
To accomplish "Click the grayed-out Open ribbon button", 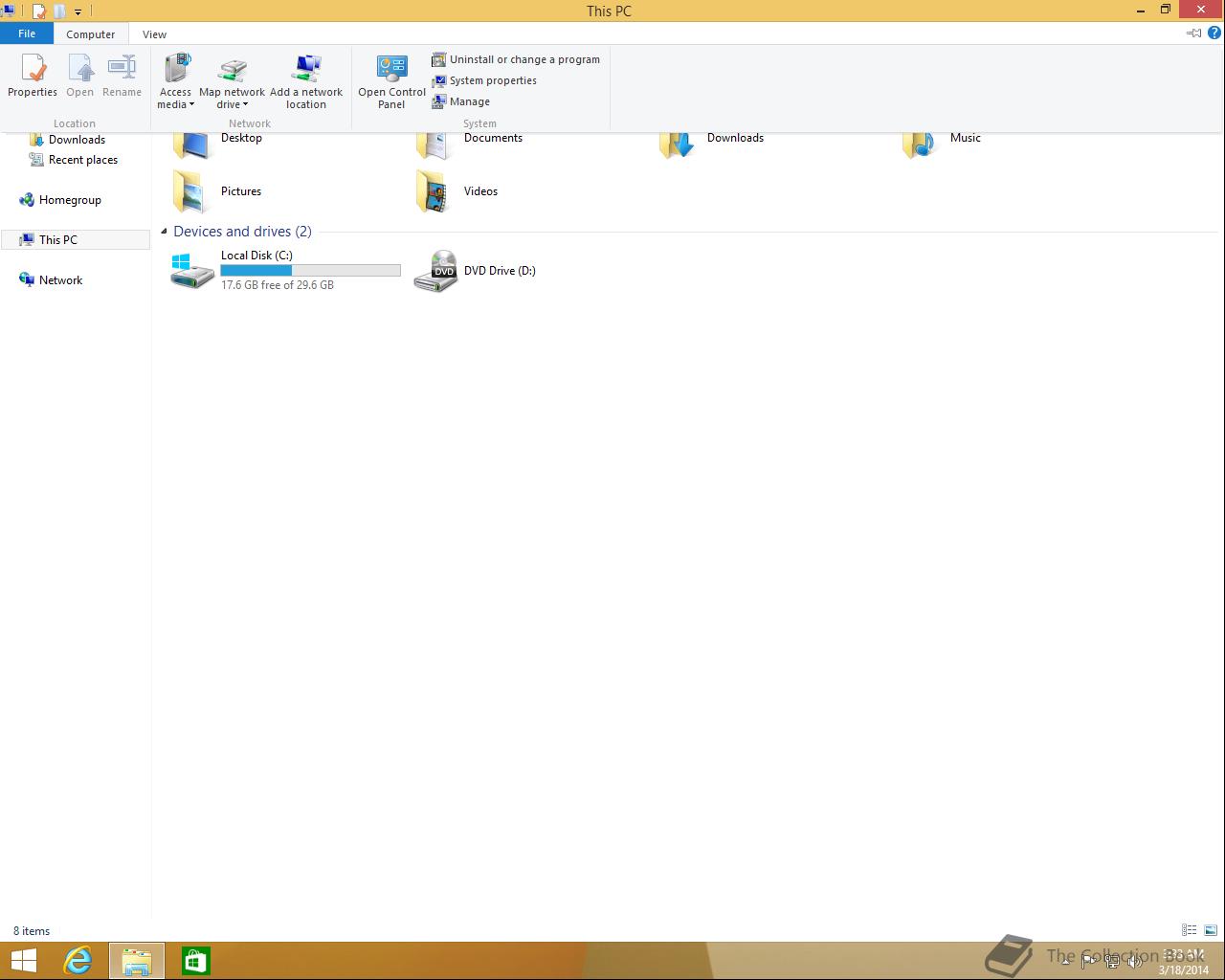I will 80,76.
